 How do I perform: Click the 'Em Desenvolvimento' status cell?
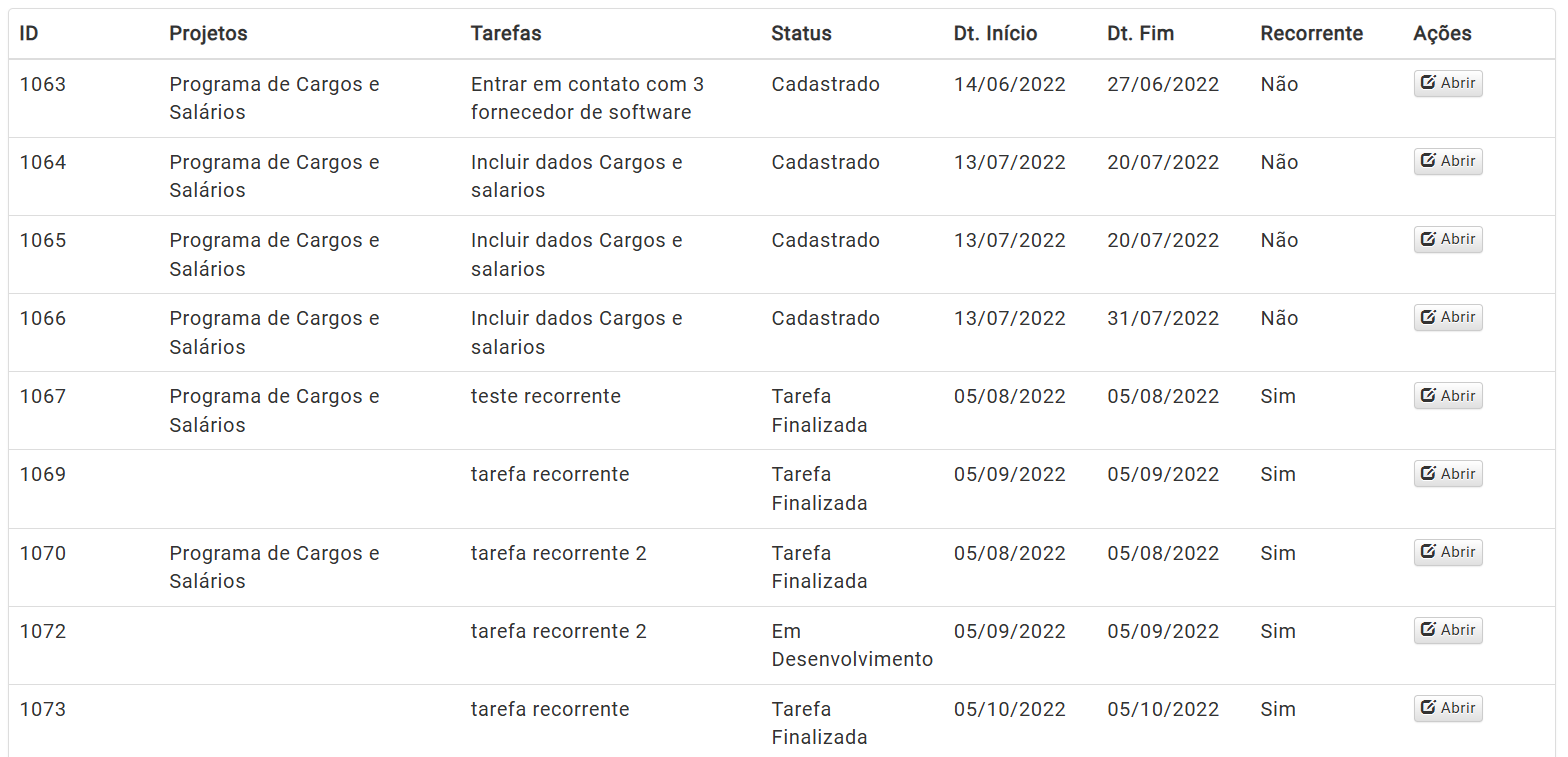(x=852, y=645)
